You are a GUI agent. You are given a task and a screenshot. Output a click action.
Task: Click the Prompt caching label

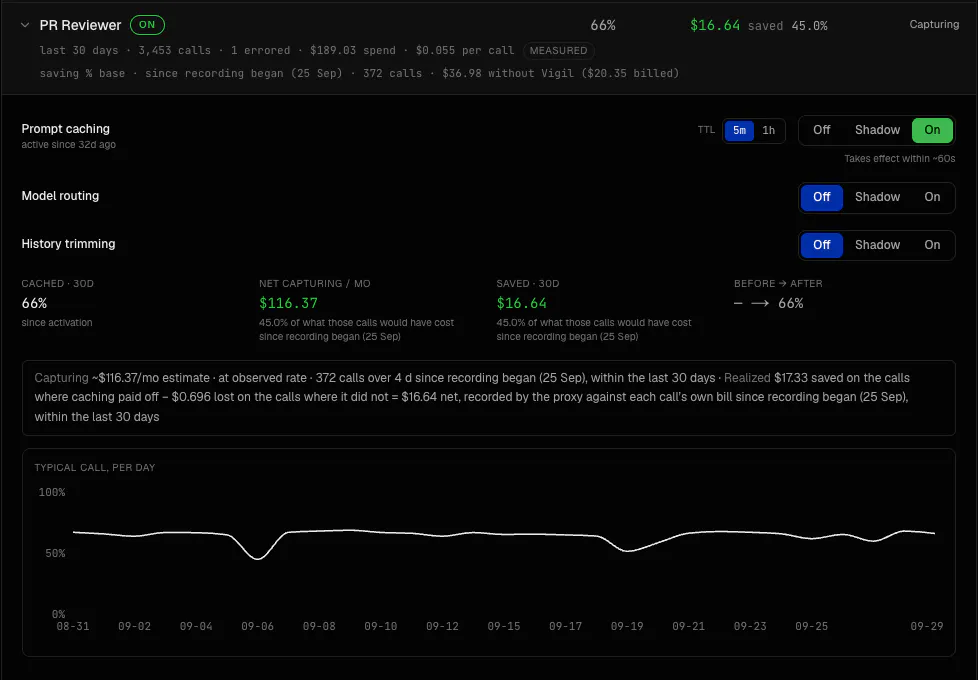click(65, 129)
